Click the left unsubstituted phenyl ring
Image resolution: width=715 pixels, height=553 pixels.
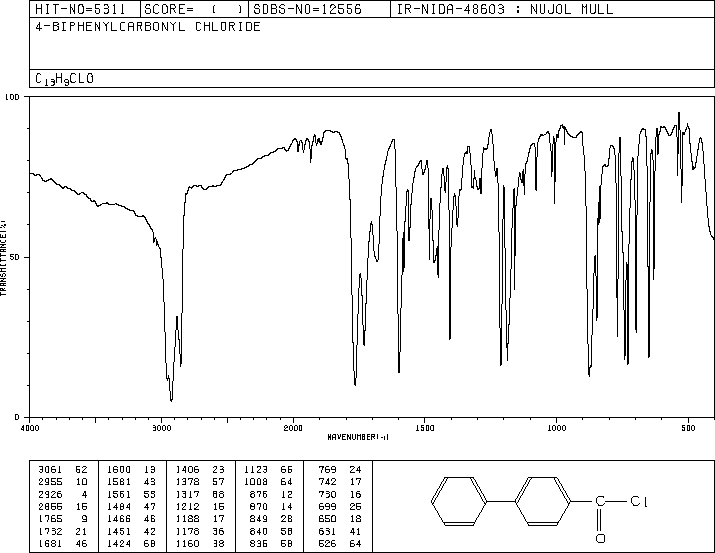click(x=459, y=501)
